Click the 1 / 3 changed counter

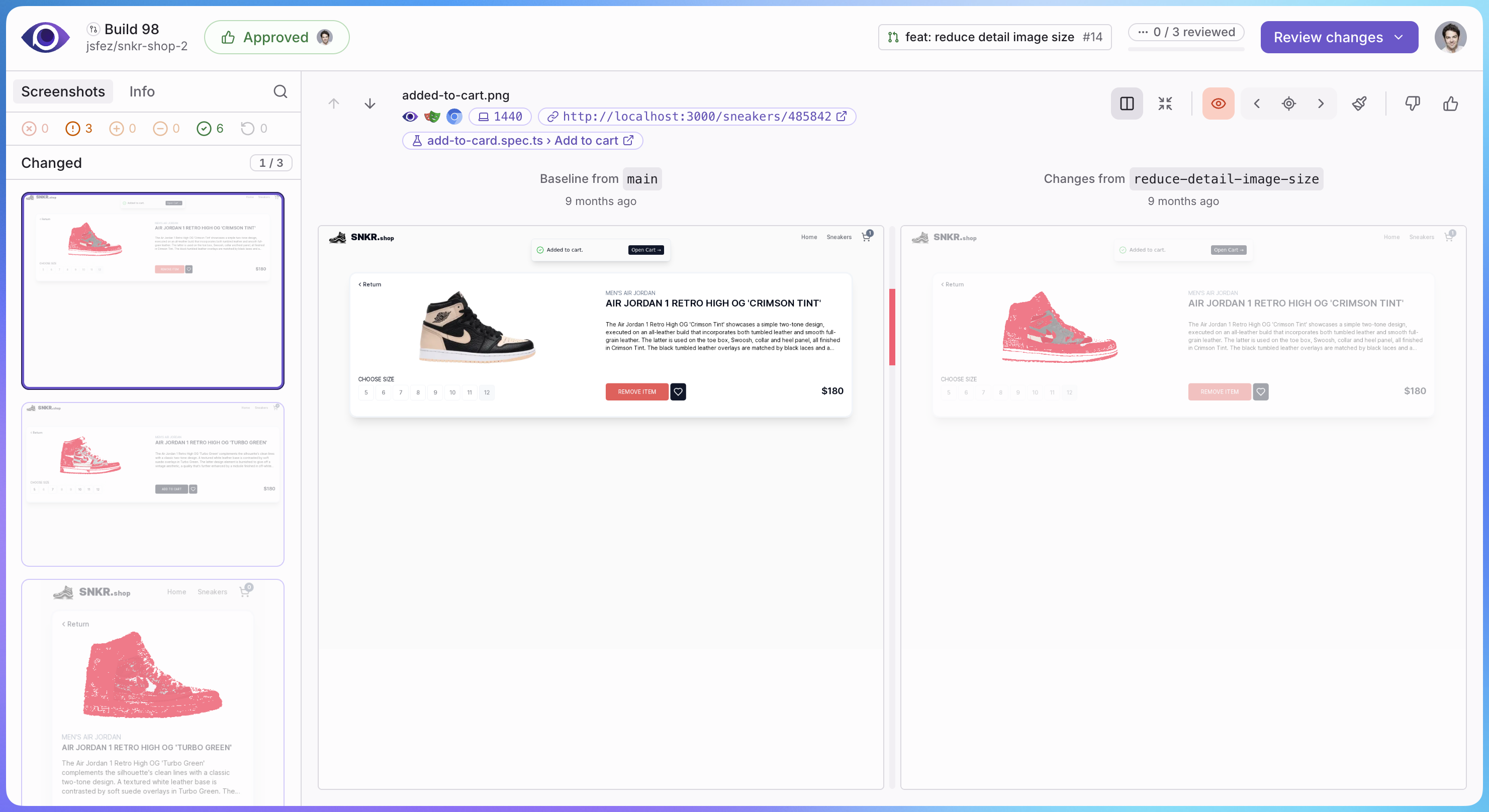pyautogui.click(x=270, y=163)
